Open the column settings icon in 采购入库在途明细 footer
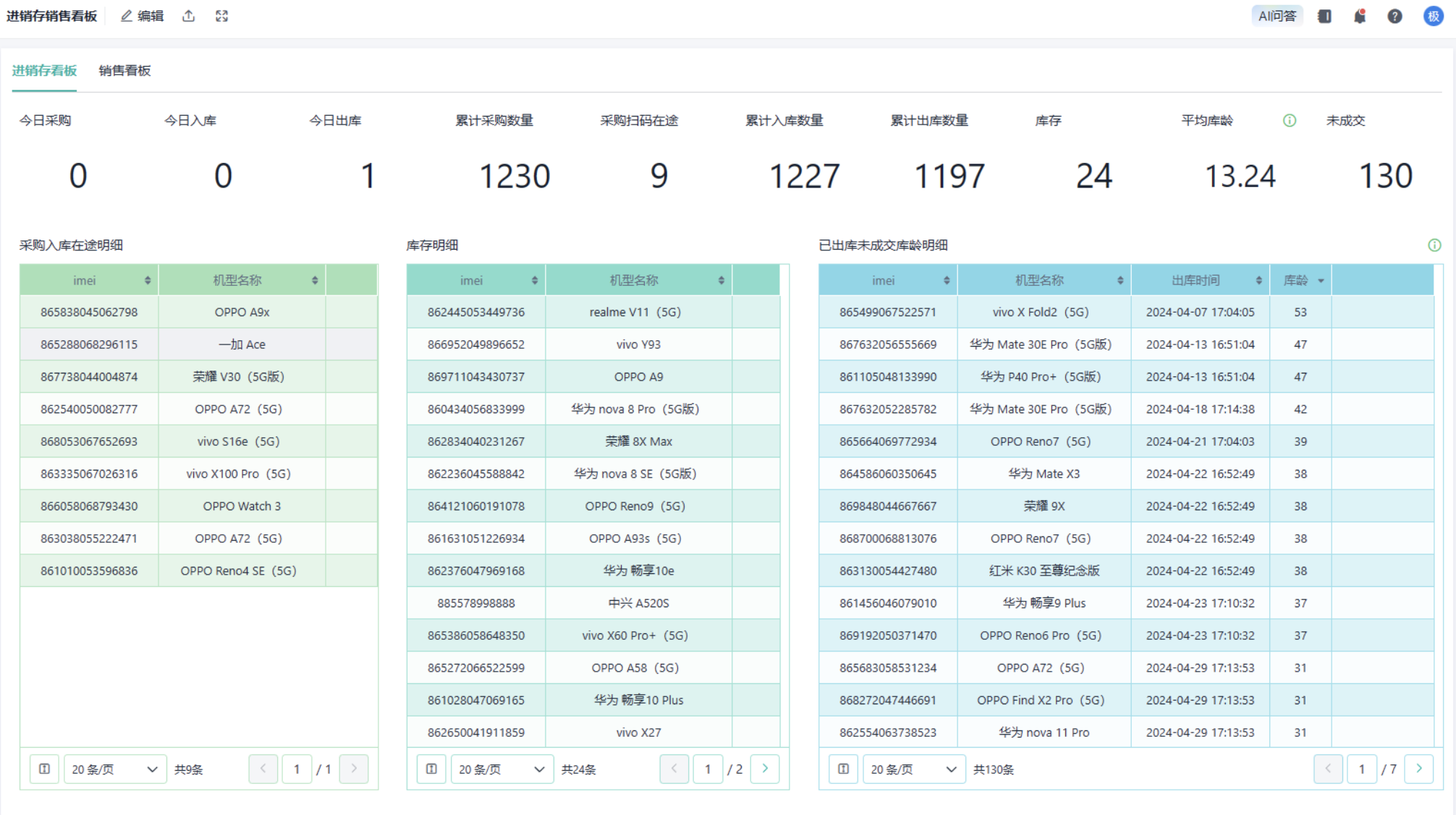Image resolution: width=1456 pixels, height=815 pixels. click(x=44, y=769)
